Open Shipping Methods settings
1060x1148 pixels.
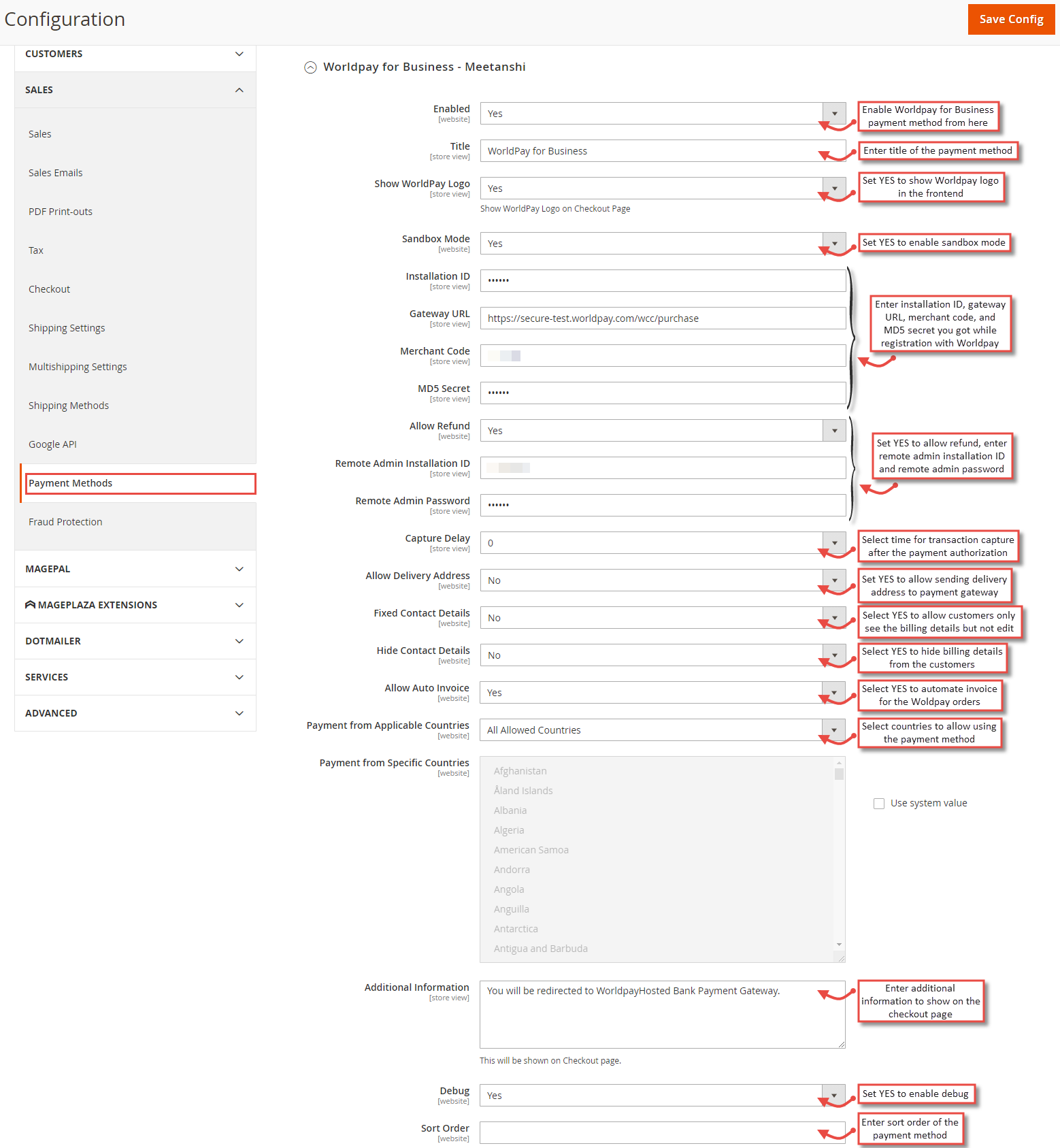click(69, 406)
